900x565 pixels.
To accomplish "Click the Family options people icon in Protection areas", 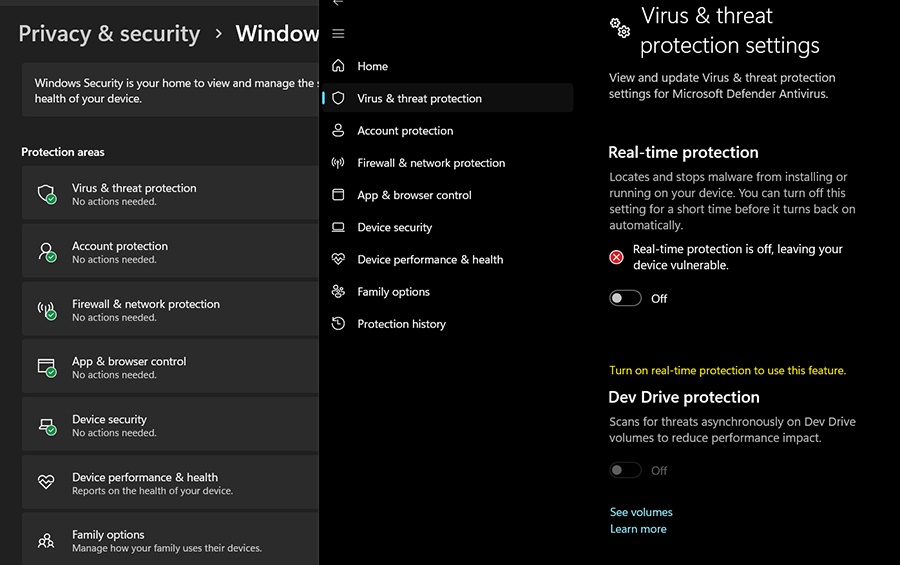I will coord(46,540).
